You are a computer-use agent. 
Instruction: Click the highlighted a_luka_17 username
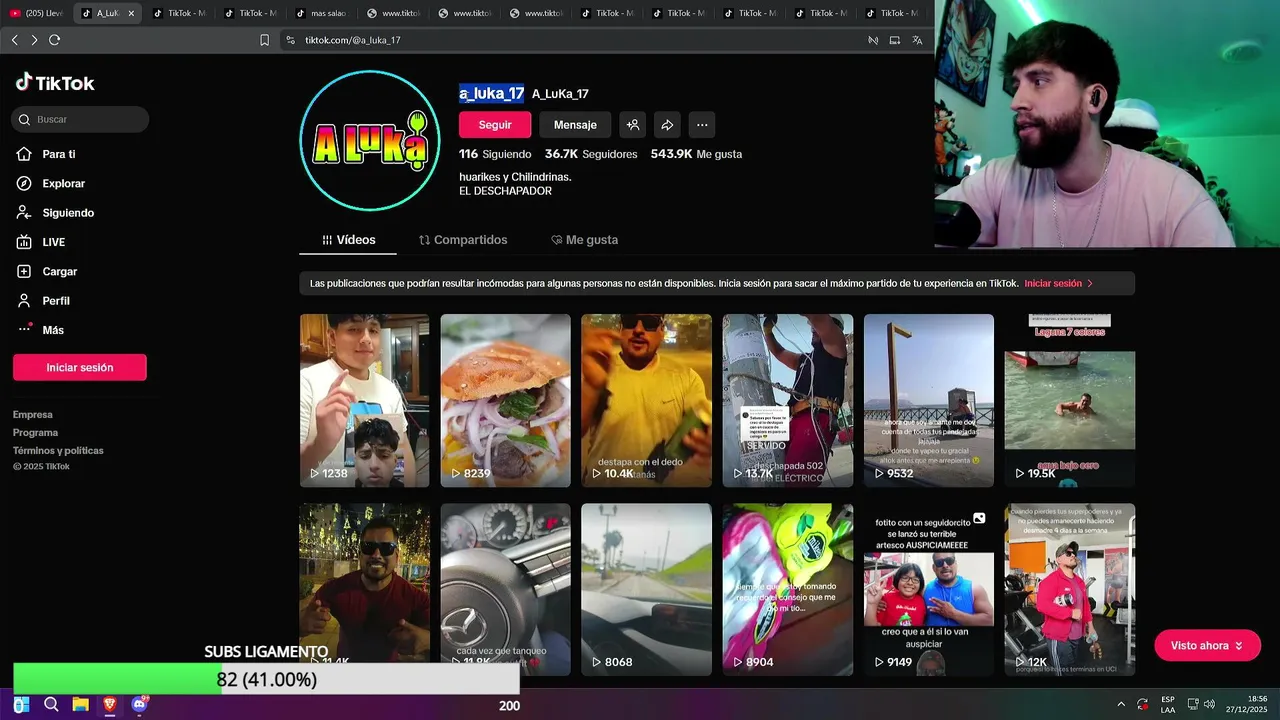(x=491, y=93)
